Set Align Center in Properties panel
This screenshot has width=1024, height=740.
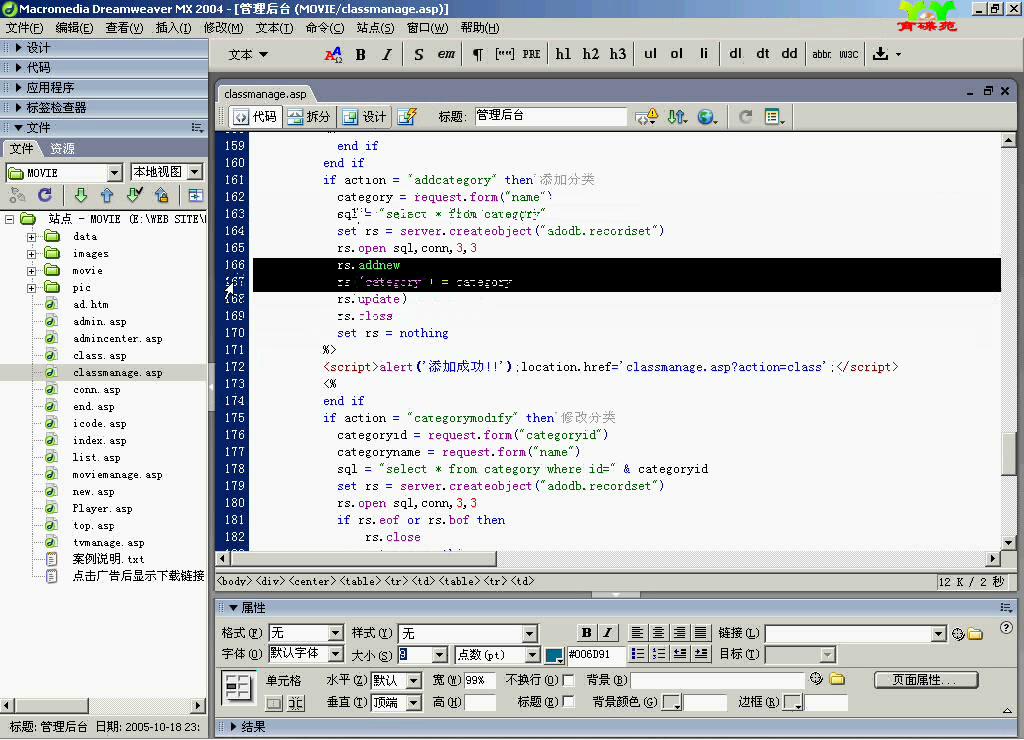(658, 632)
